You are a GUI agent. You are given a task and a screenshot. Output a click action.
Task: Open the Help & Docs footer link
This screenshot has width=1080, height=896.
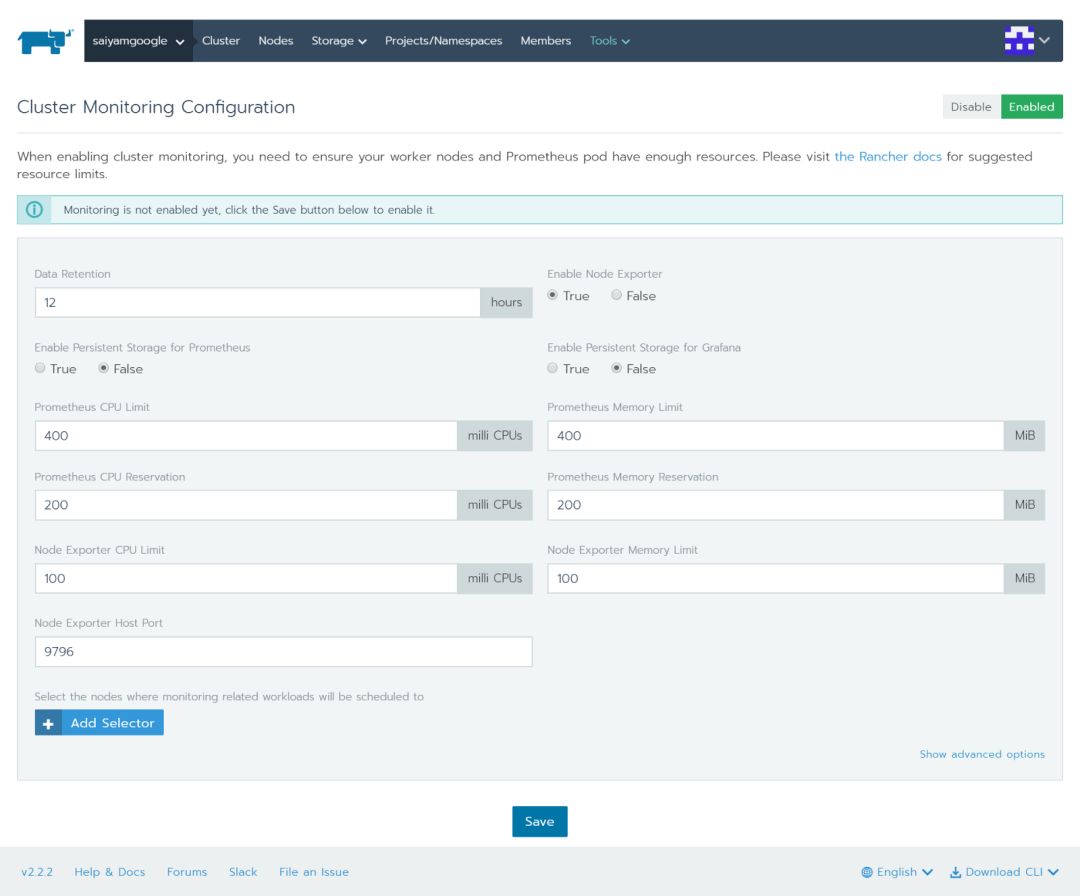click(110, 872)
